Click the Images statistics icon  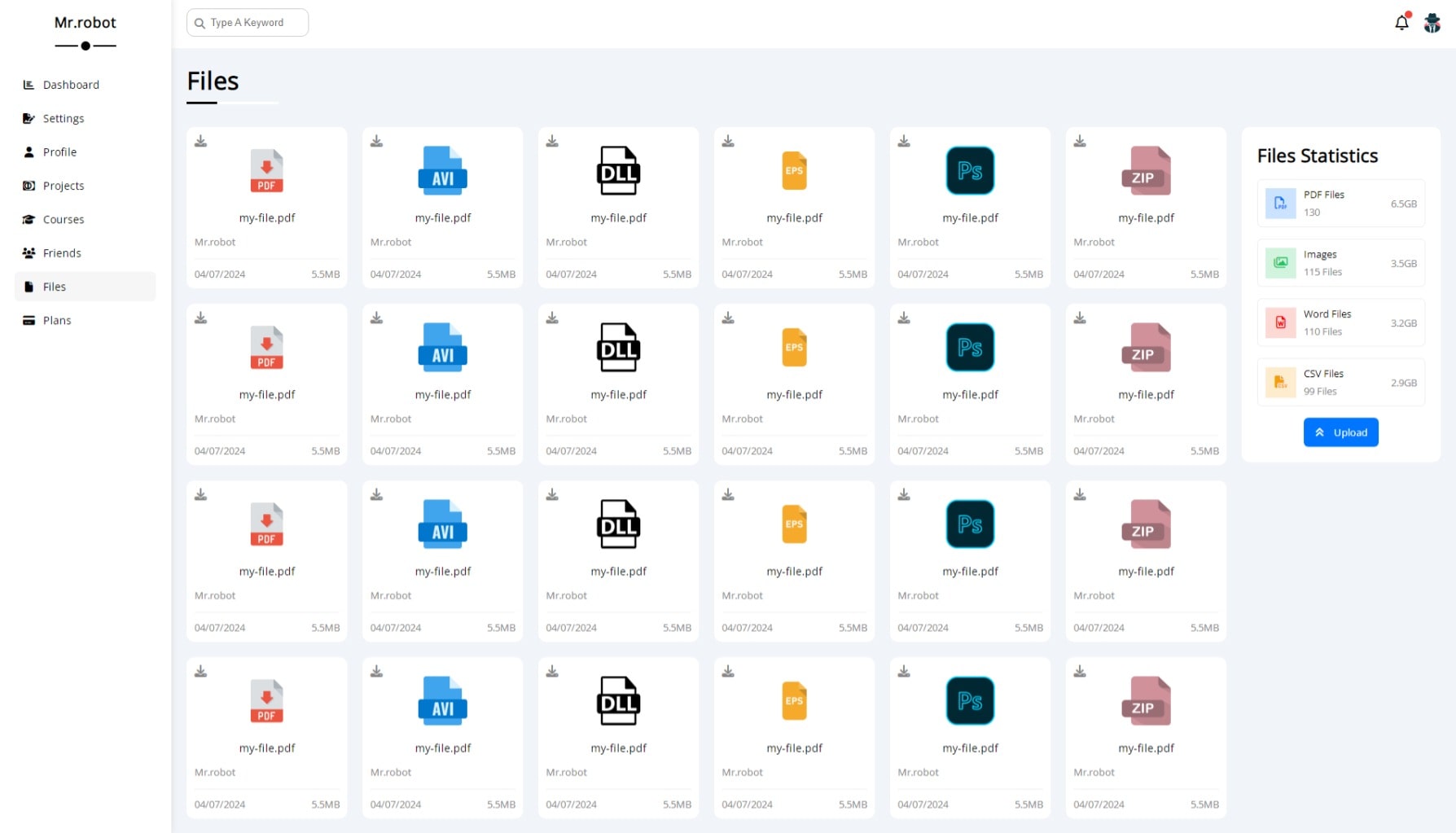tap(1280, 263)
